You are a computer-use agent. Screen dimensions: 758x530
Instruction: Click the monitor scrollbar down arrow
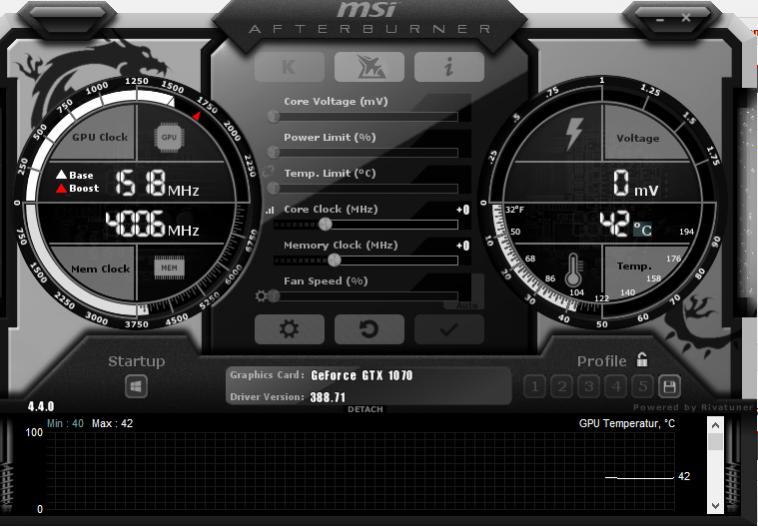click(x=715, y=506)
